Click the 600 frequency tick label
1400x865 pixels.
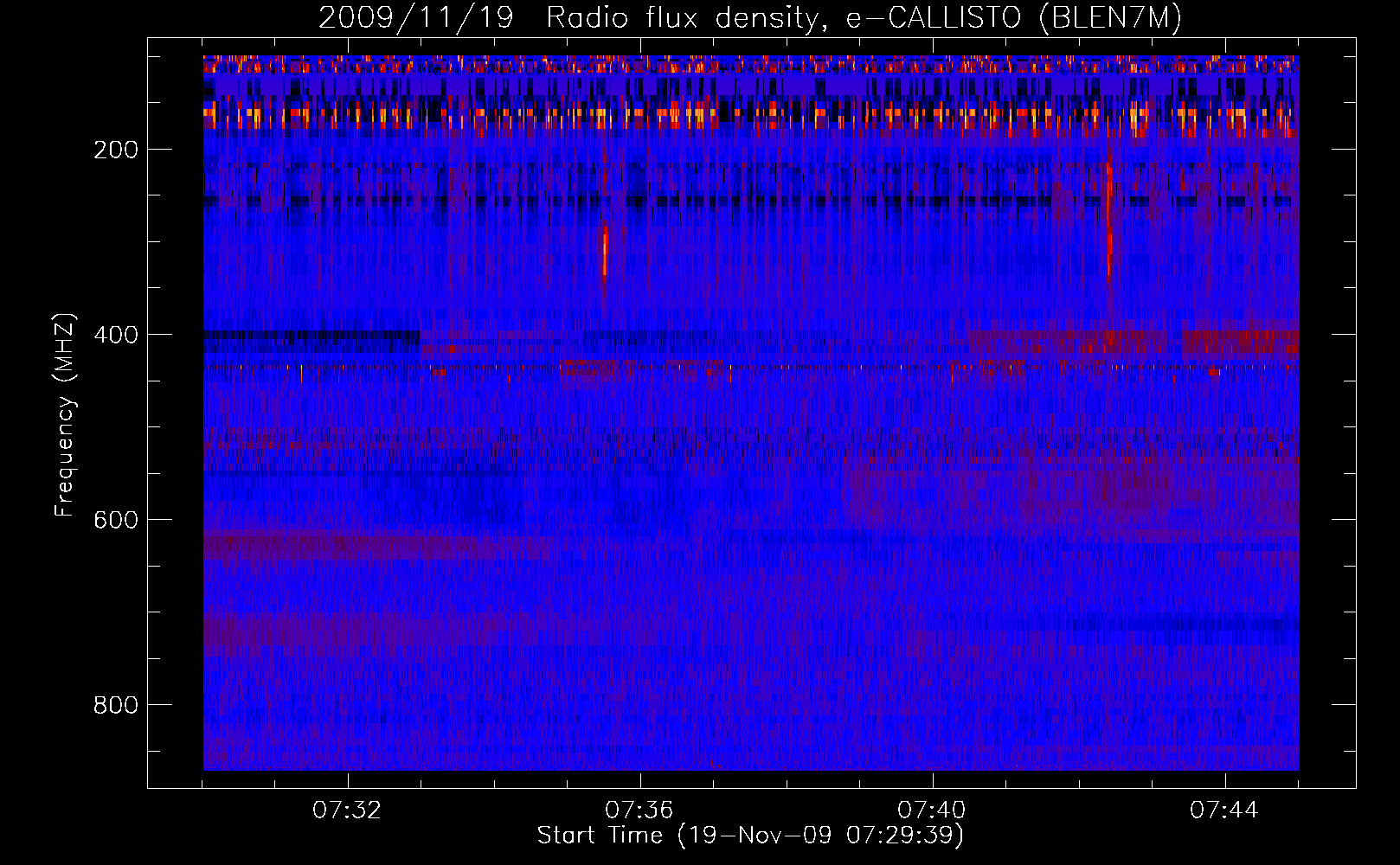tap(116, 520)
